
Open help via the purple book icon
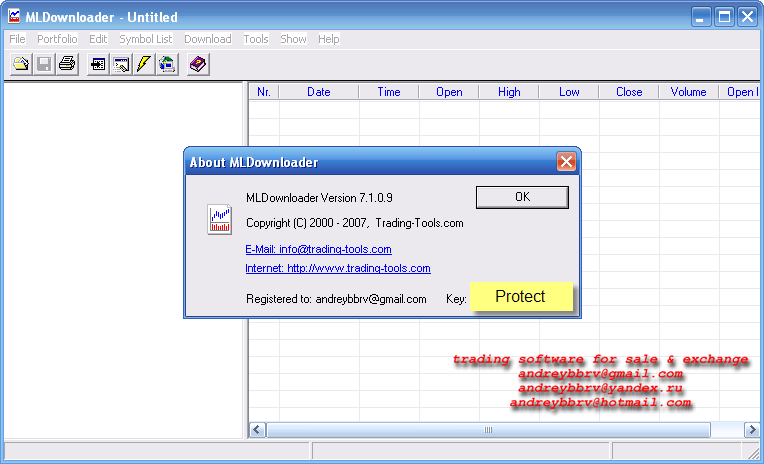pos(198,64)
